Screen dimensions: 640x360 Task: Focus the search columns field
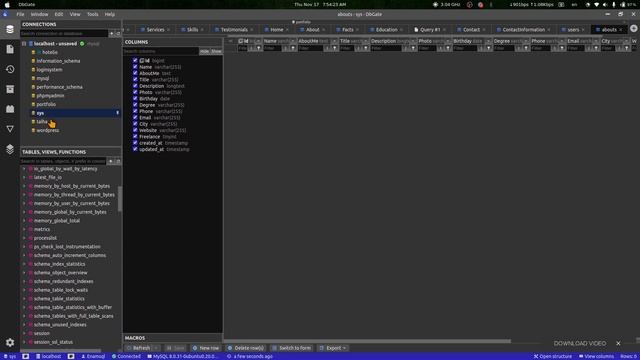[161, 51]
